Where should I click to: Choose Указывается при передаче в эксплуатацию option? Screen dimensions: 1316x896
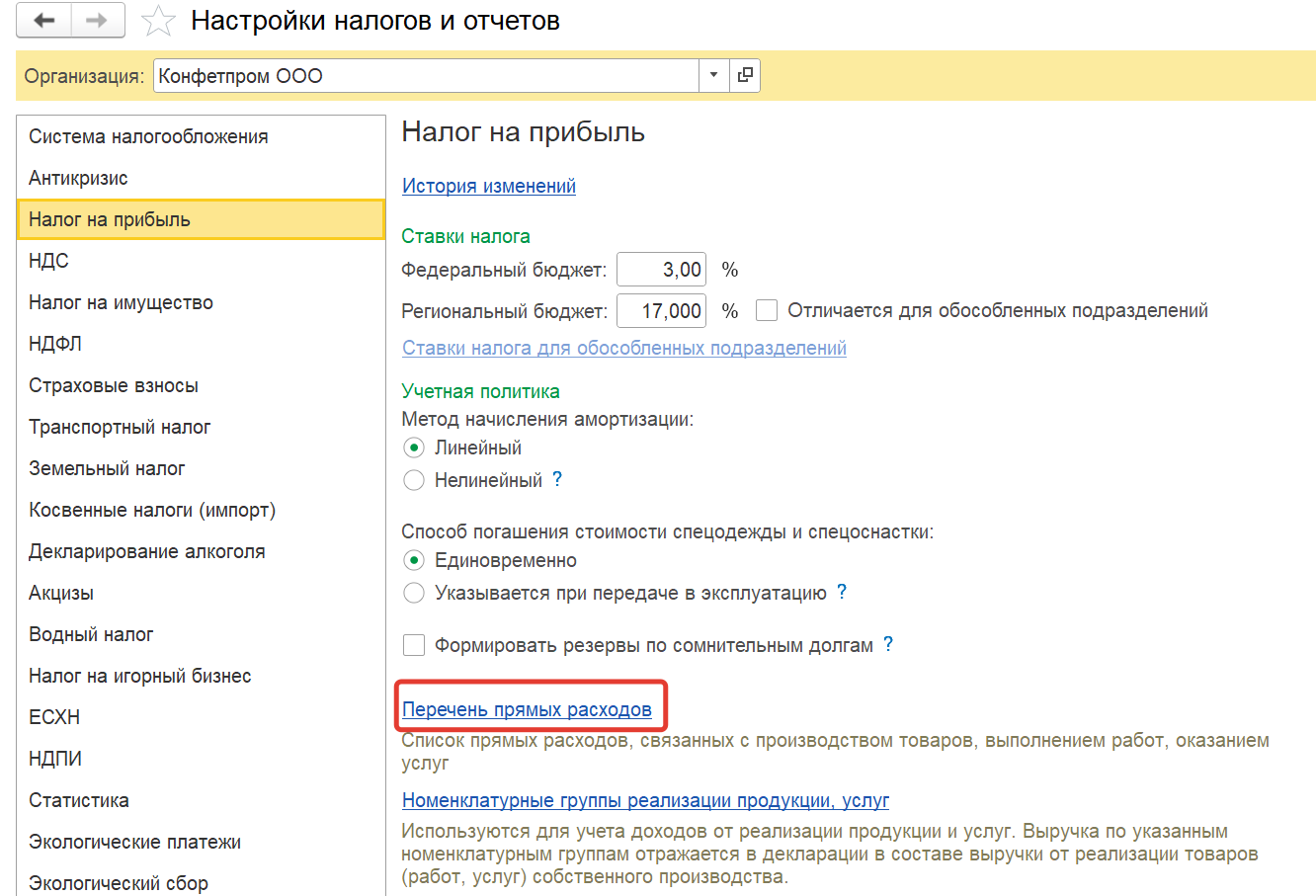(x=414, y=593)
